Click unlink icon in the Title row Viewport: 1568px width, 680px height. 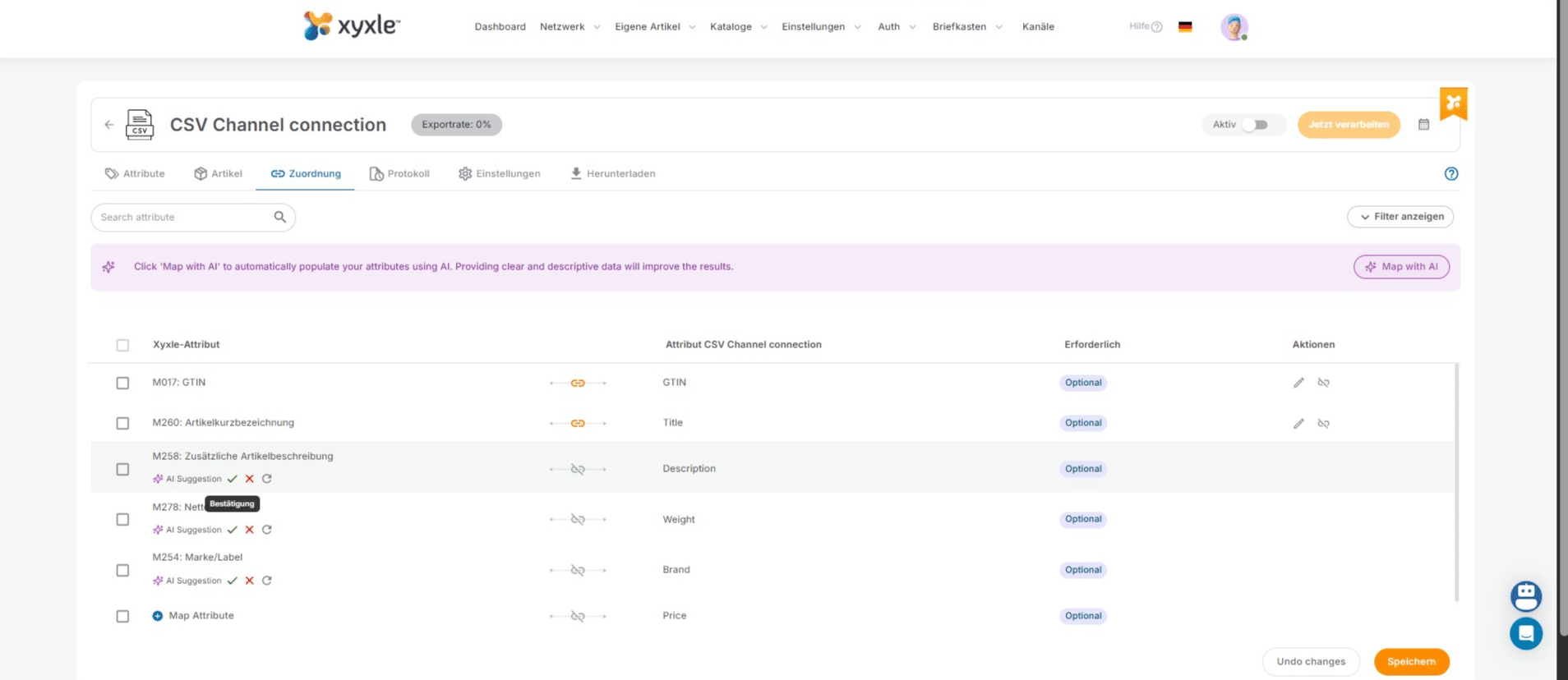point(1323,424)
